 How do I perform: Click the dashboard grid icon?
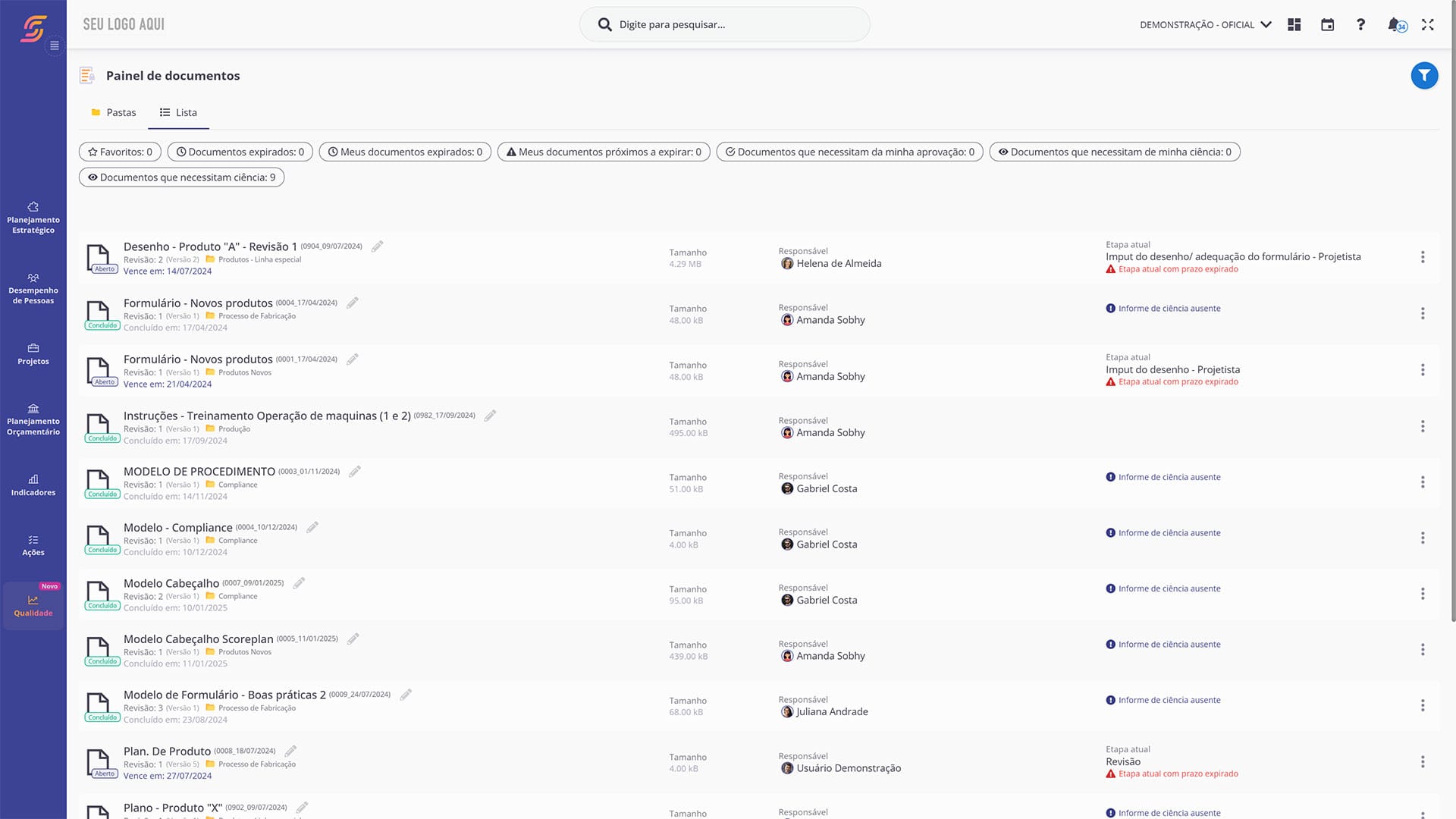[x=1294, y=24]
